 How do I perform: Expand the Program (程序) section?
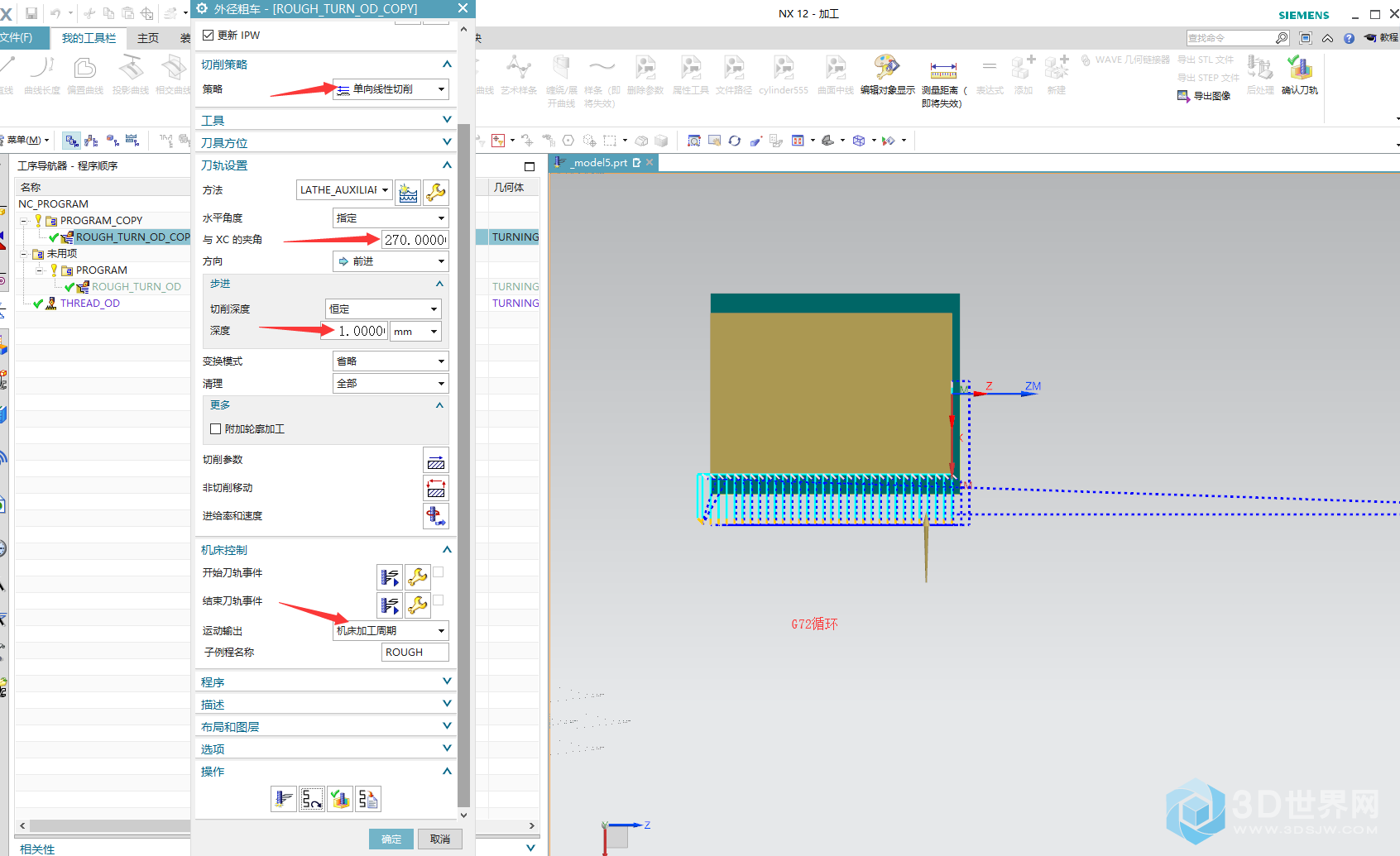pyautogui.click(x=326, y=682)
